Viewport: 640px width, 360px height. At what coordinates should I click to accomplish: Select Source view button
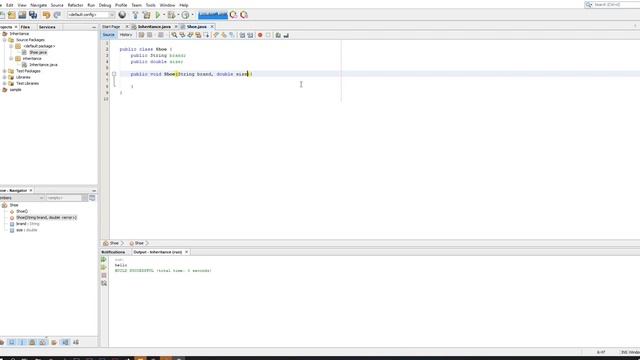pyautogui.click(x=109, y=35)
